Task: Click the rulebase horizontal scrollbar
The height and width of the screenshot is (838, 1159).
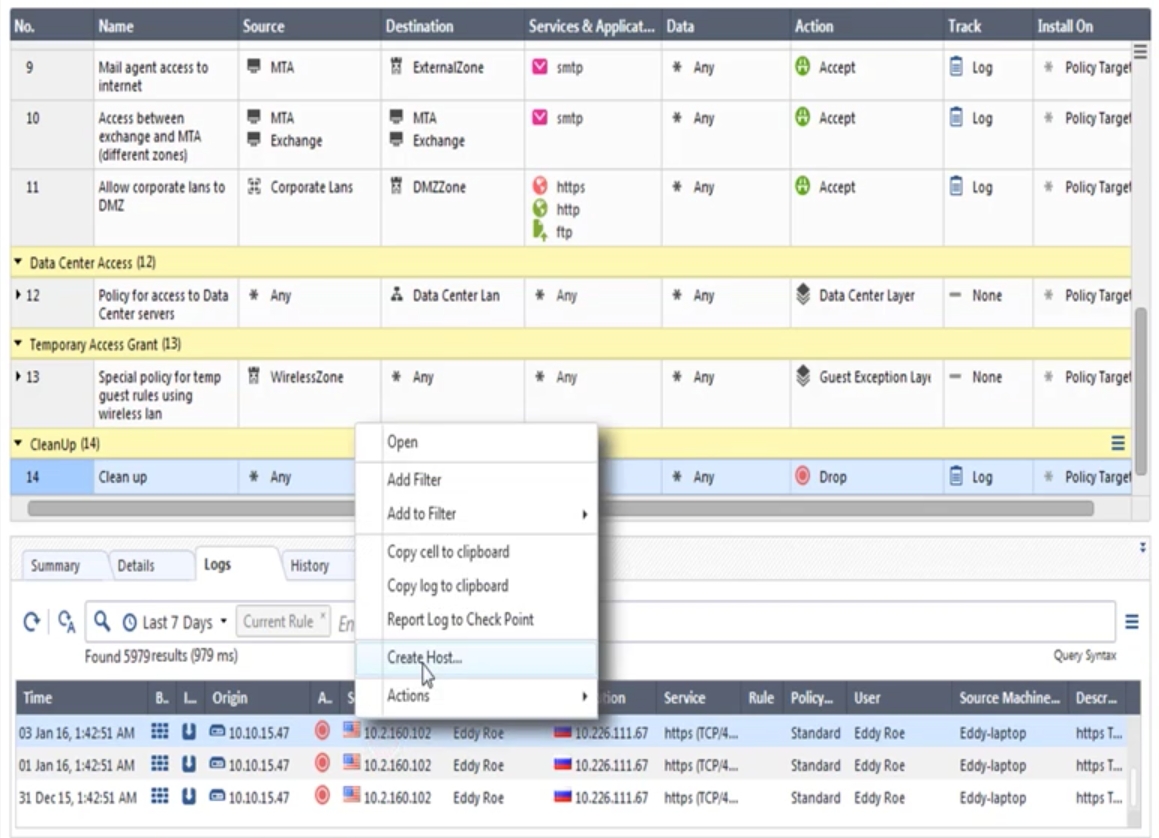Action: point(560,507)
